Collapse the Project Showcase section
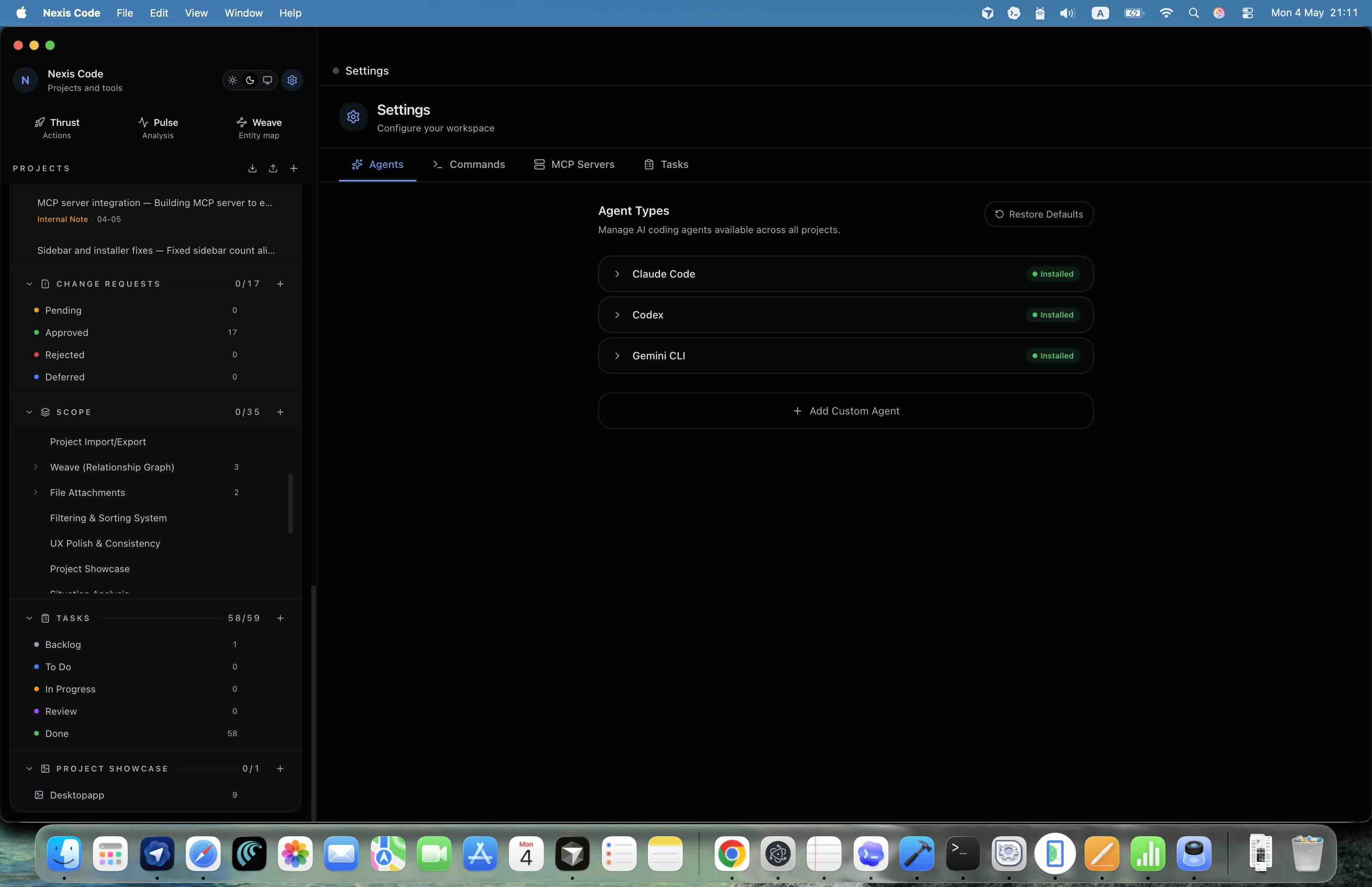Image resolution: width=1372 pixels, height=887 pixels. pyautogui.click(x=29, y=768)
